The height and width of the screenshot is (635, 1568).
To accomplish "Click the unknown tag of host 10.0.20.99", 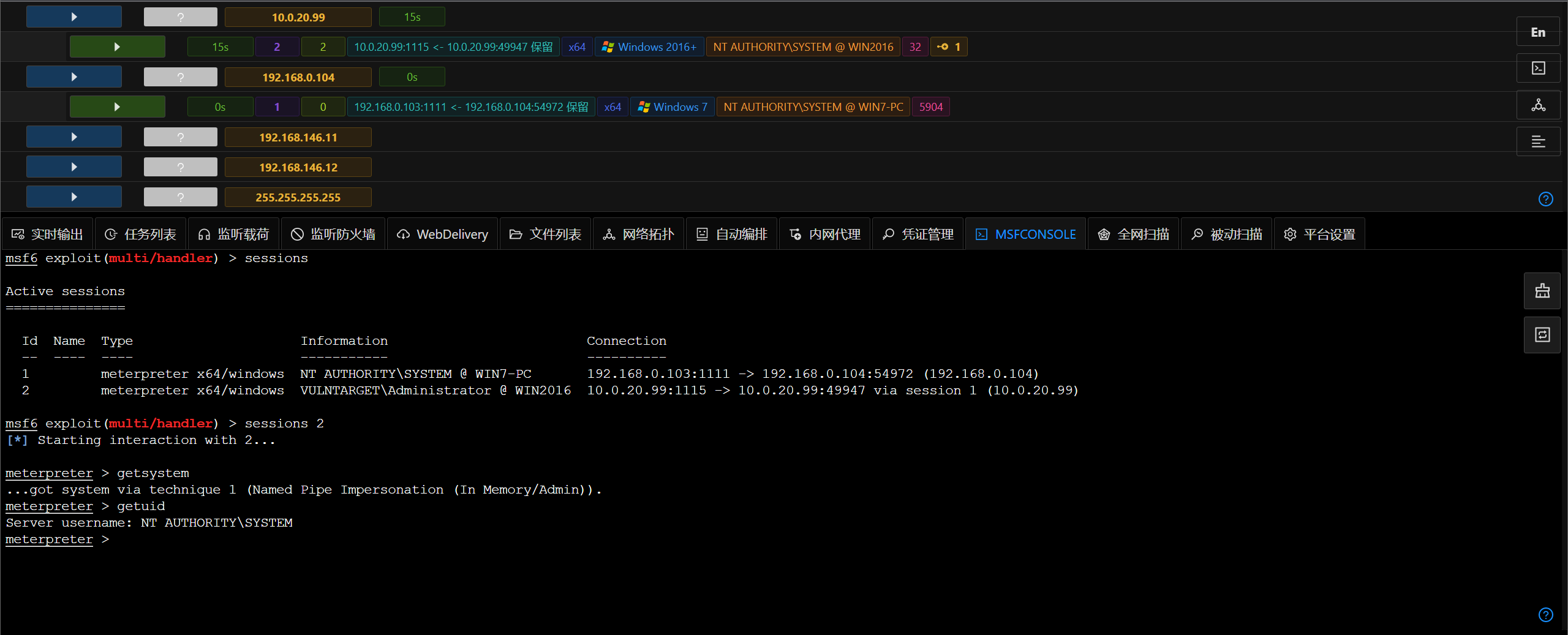I will (x=181, y=17).
